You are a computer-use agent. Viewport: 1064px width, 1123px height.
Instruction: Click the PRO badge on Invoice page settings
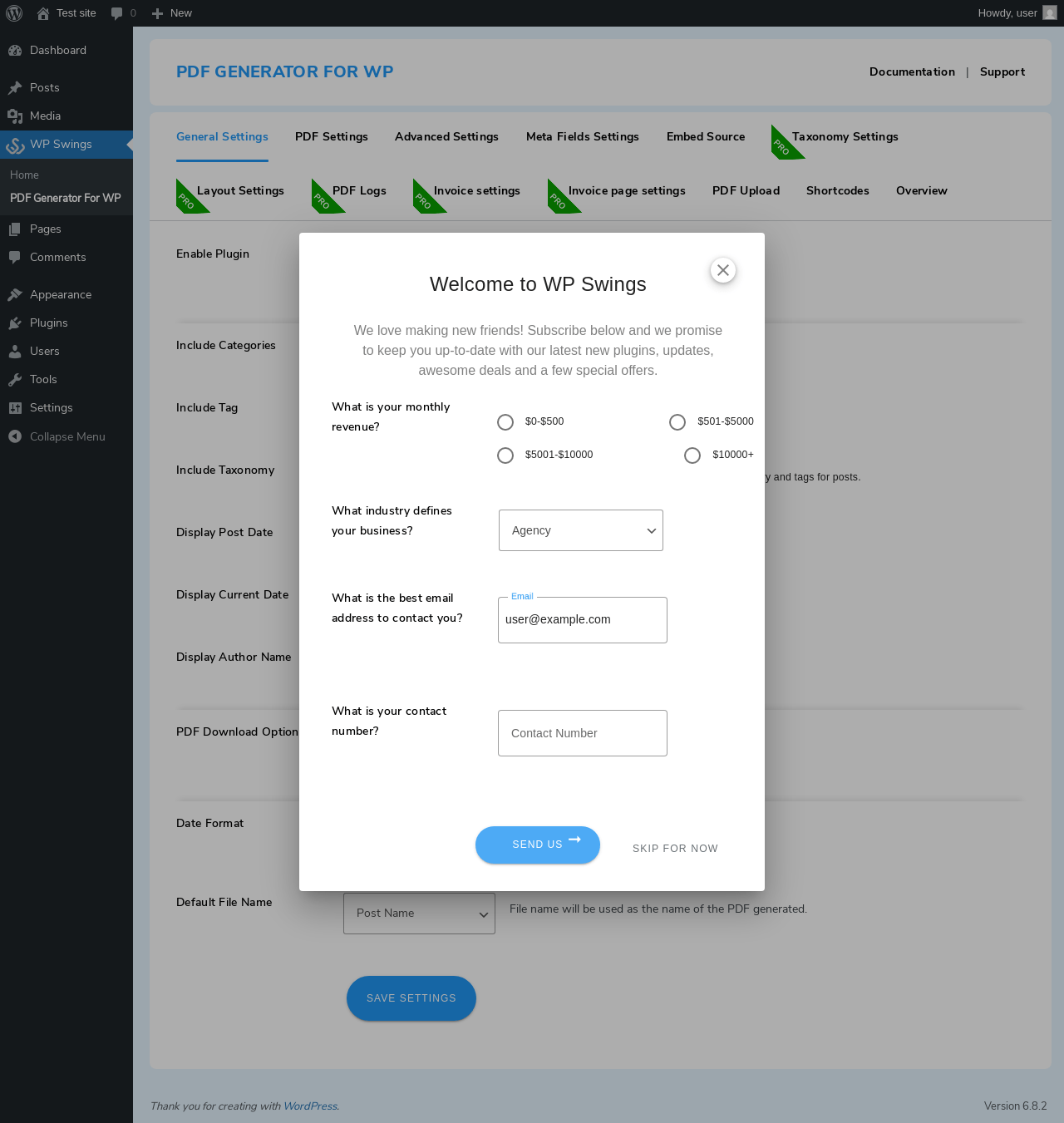coord(559,200)
